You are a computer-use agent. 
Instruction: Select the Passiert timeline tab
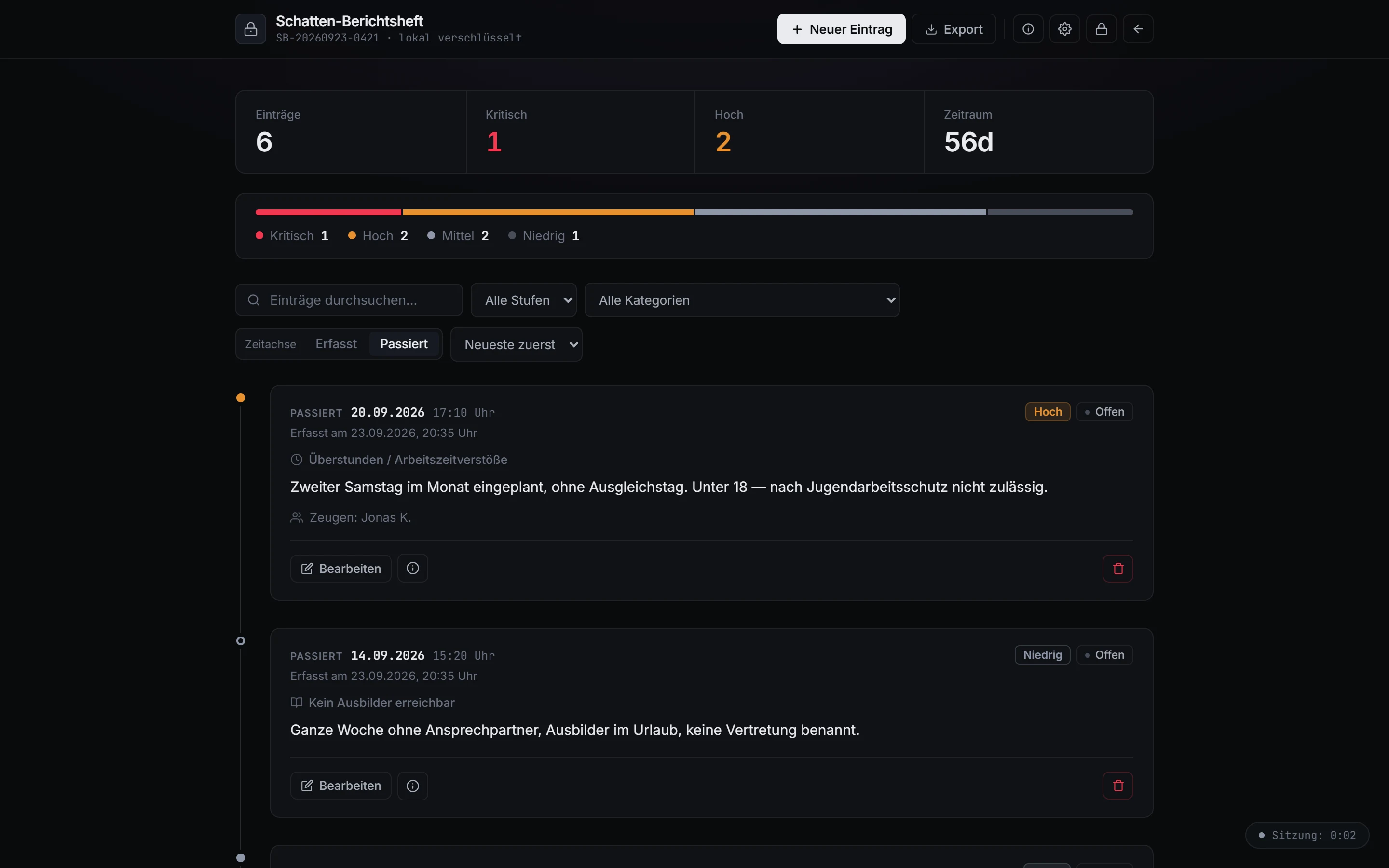click(x=404, y=344)
